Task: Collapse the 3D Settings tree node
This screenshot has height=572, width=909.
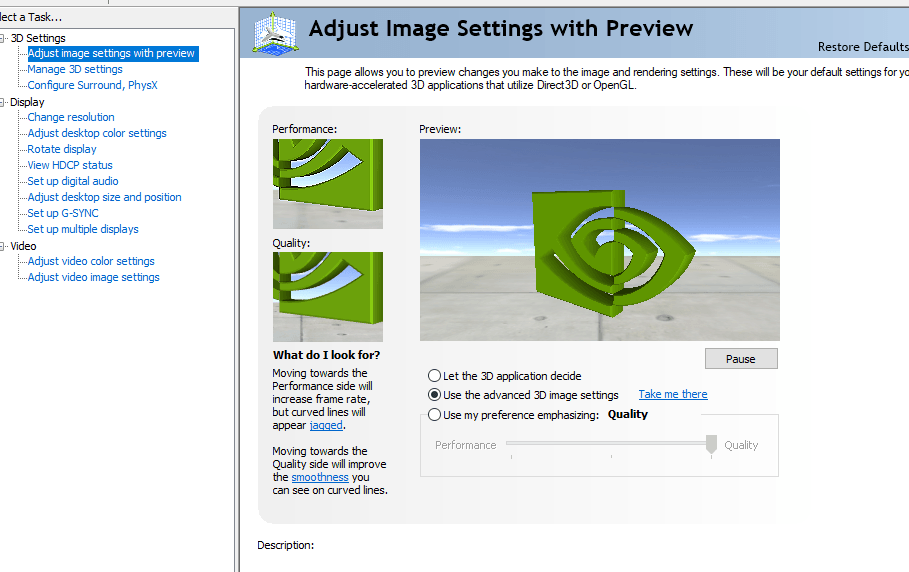Action: click(3, 38)
